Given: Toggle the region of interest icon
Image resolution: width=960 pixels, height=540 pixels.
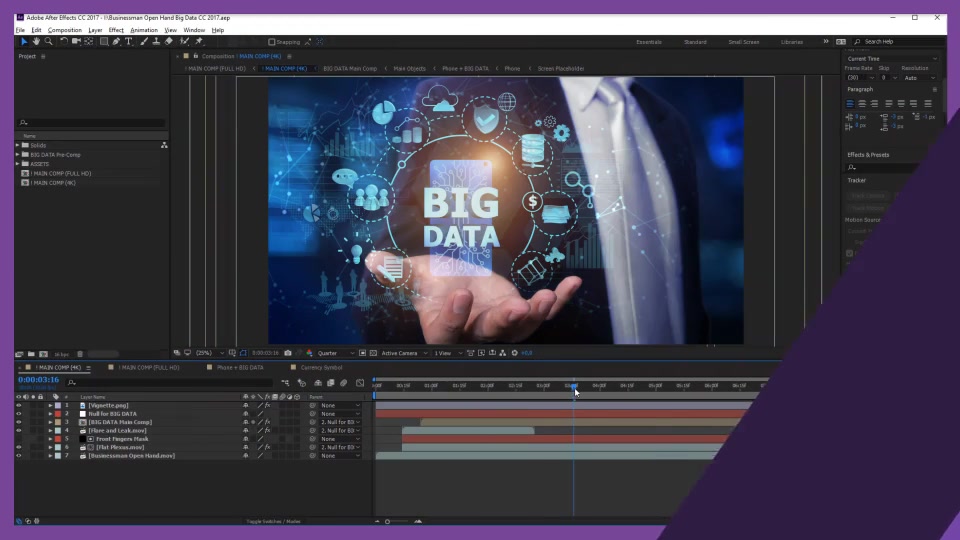Looking at the screenshot, I should pyautogui.click(x=362, y=353).
